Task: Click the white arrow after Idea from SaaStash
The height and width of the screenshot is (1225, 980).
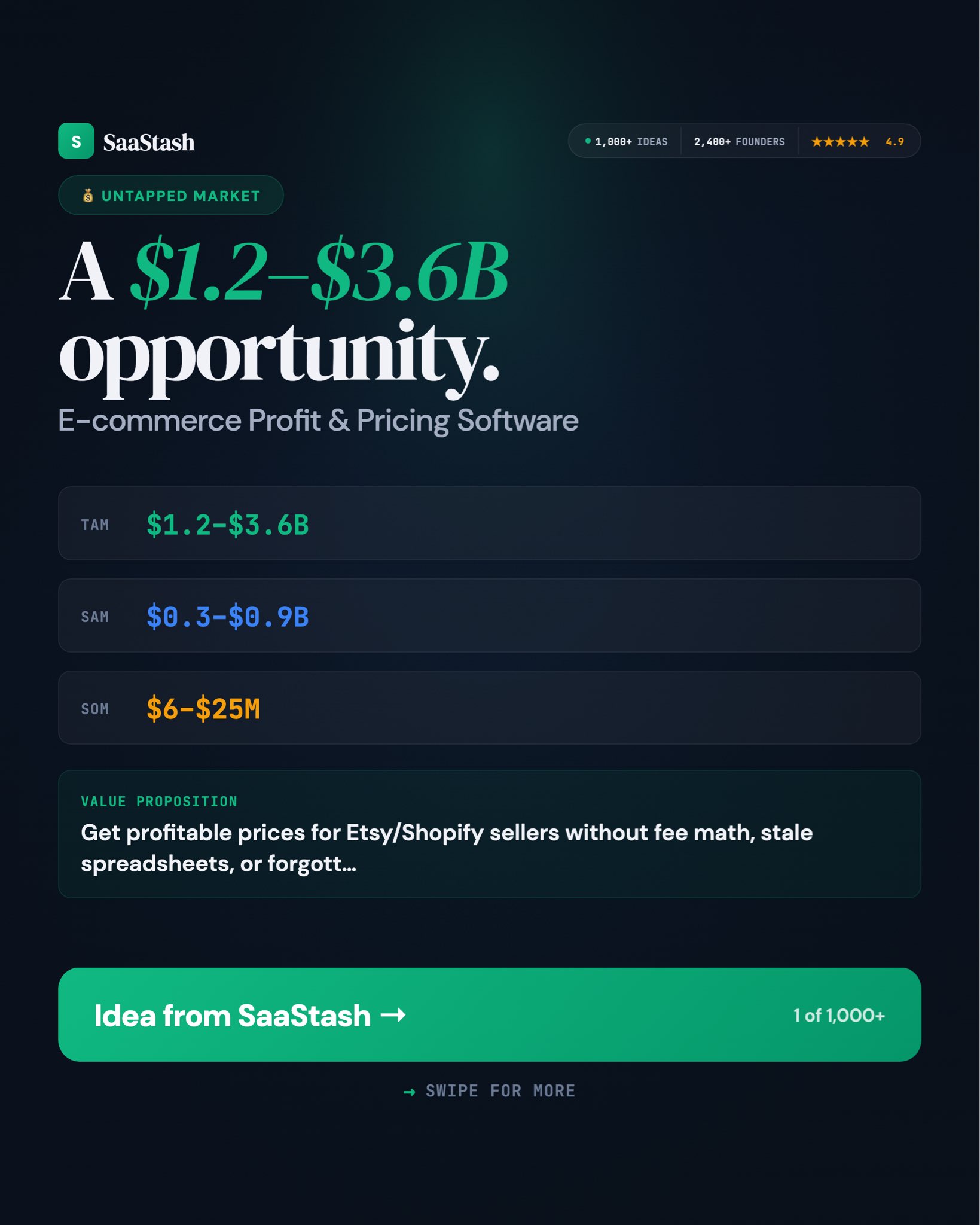Action: point(393,1015)
